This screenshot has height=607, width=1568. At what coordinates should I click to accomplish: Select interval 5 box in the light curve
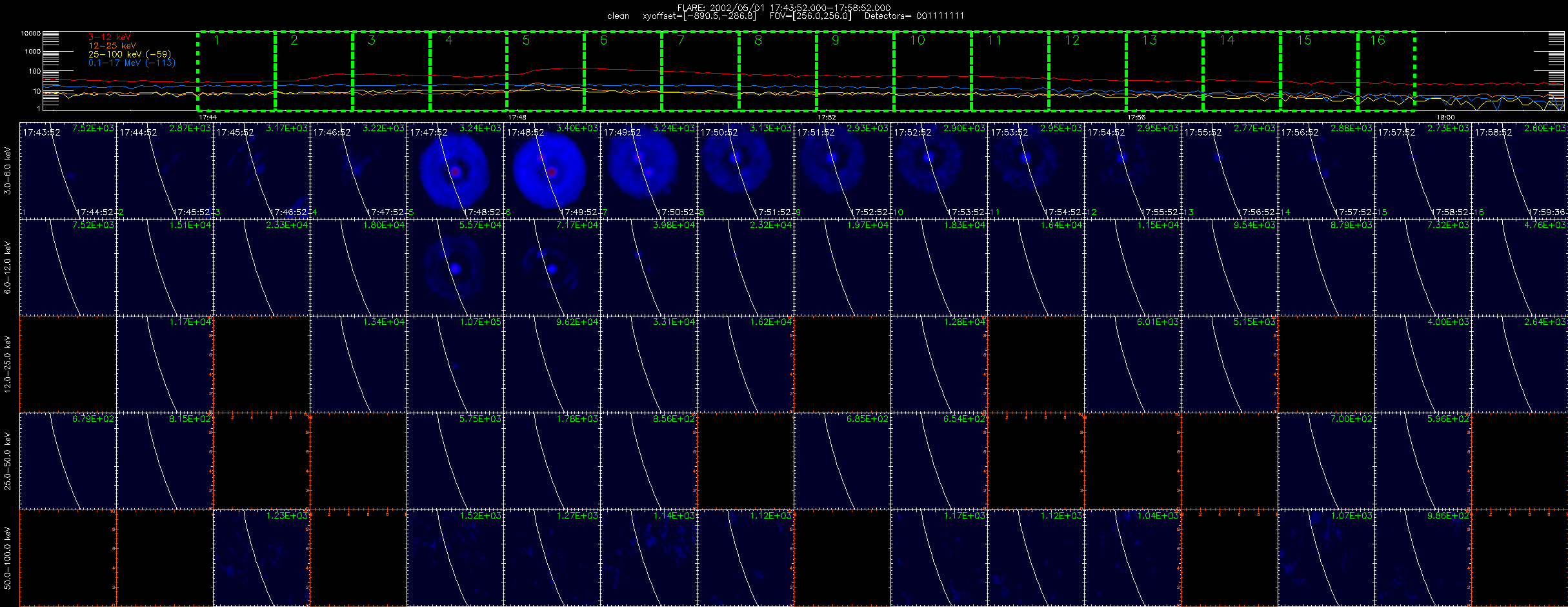click(546, 71)
